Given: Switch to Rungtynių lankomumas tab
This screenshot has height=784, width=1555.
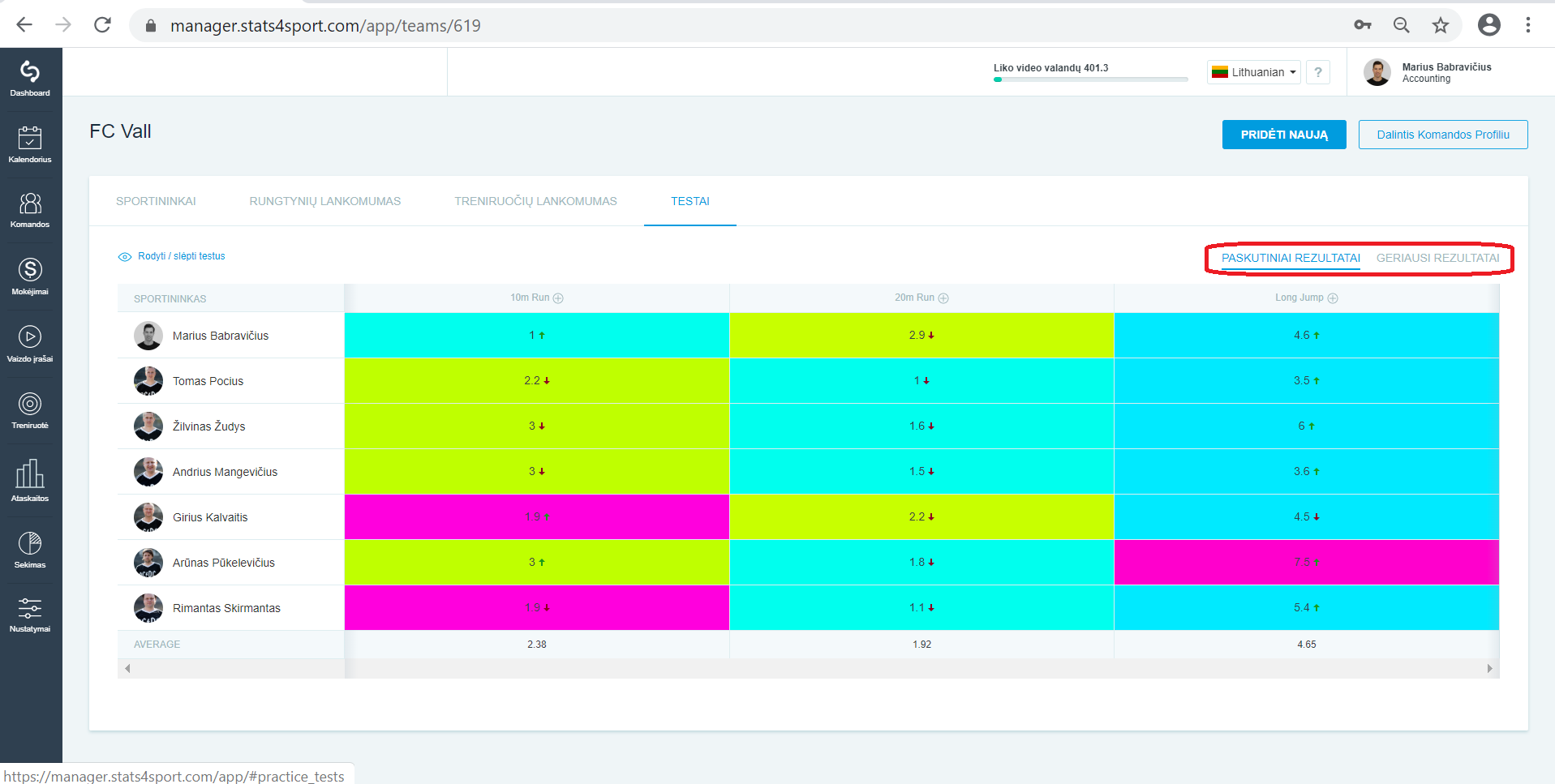Looking at the screenshot, I should coord(325,201).
